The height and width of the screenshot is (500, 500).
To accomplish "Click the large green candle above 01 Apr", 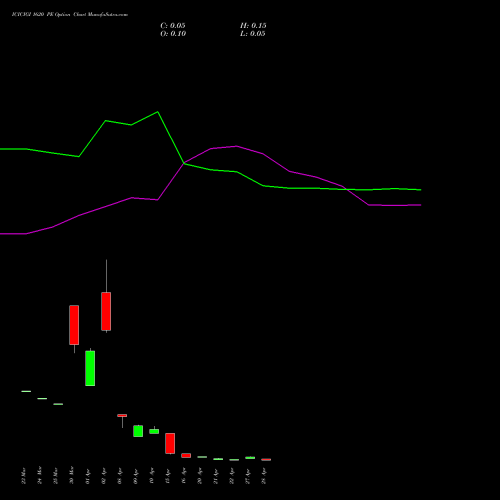I will pyautogui.click(x=90, y=368).
